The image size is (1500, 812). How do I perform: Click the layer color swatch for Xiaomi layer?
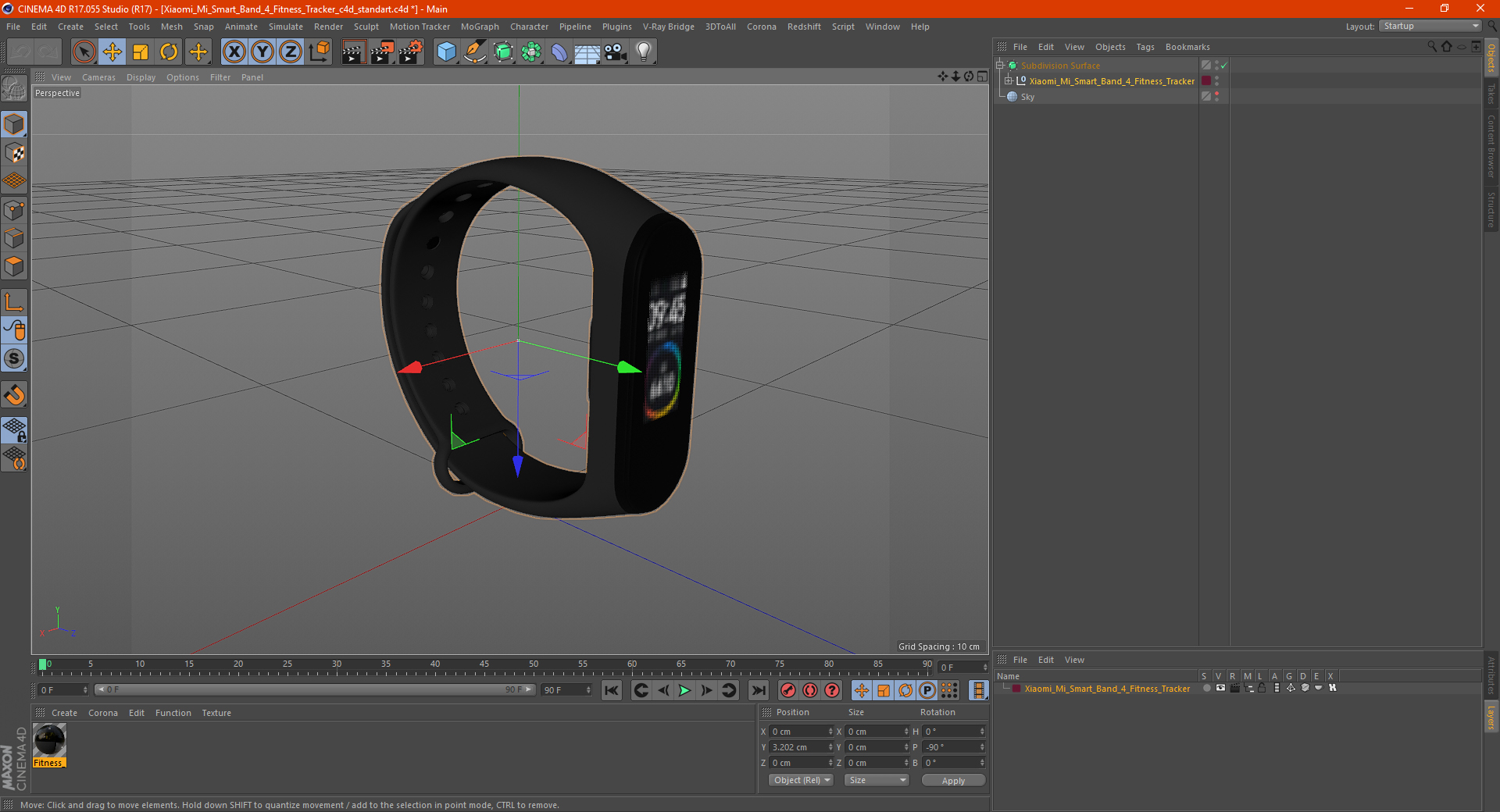click(x=1016, y=689)
